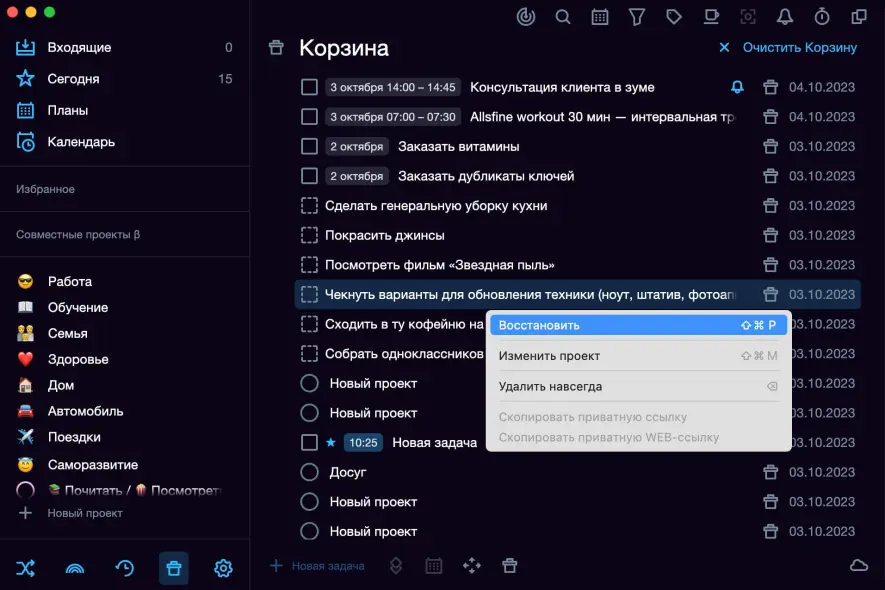This screenshot has width=885, height=590.
Task: Check the Консультация клиента в зуме checkbox
Action: pyautogui.click(x=309, y=87)
